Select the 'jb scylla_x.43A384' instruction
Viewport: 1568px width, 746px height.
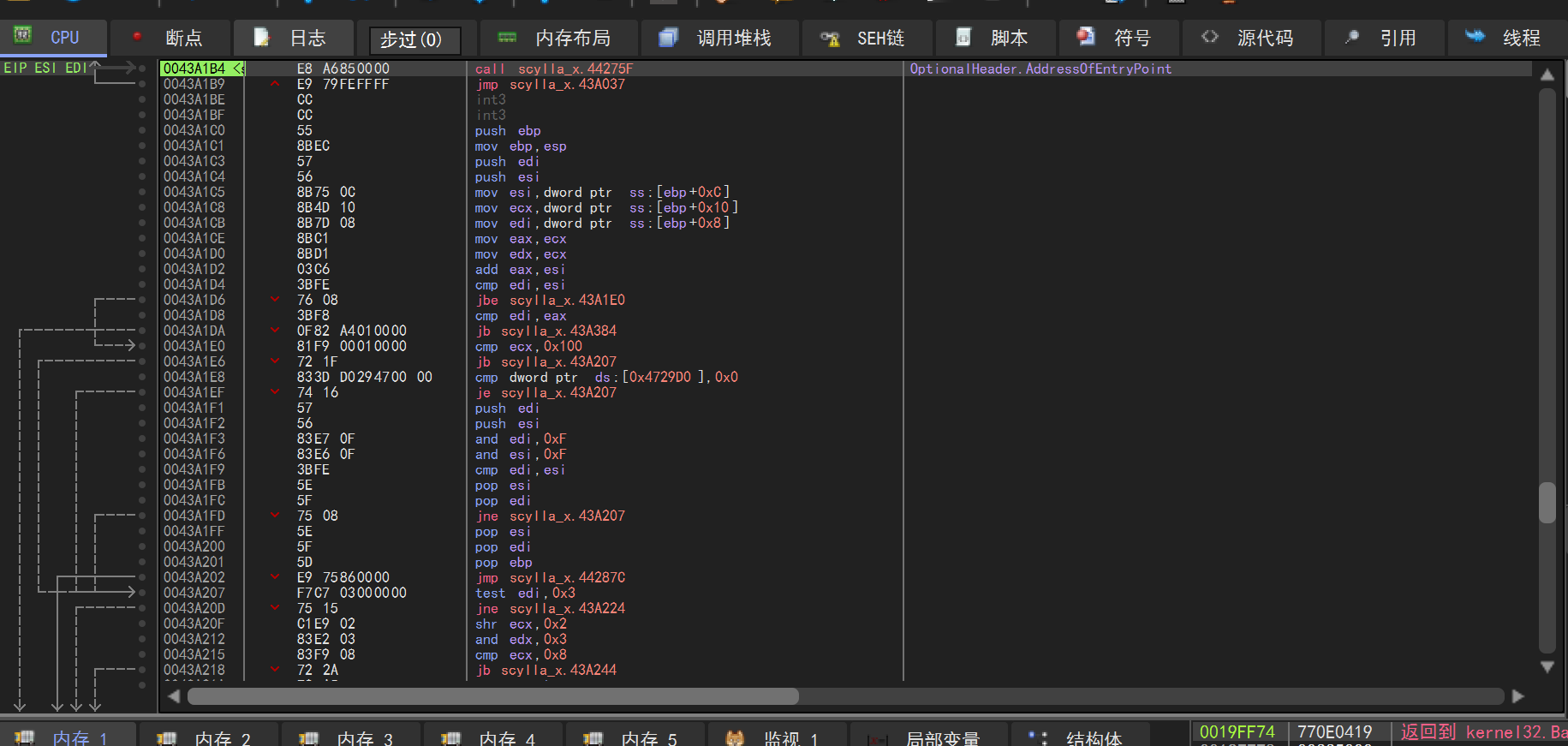click(x=546, y=331)
